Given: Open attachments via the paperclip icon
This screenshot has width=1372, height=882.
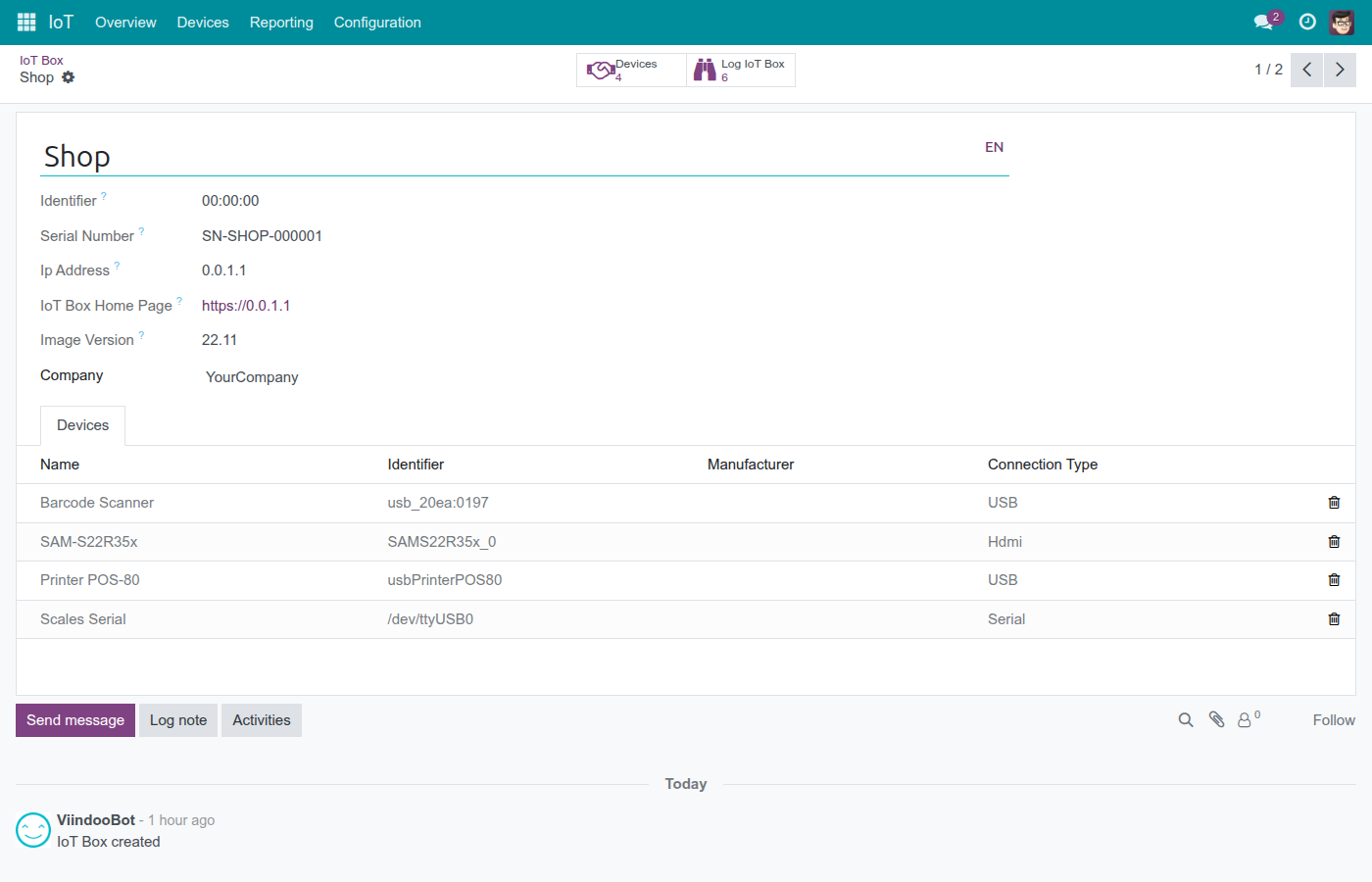Looking at the screenshot, I should 1216,720.
